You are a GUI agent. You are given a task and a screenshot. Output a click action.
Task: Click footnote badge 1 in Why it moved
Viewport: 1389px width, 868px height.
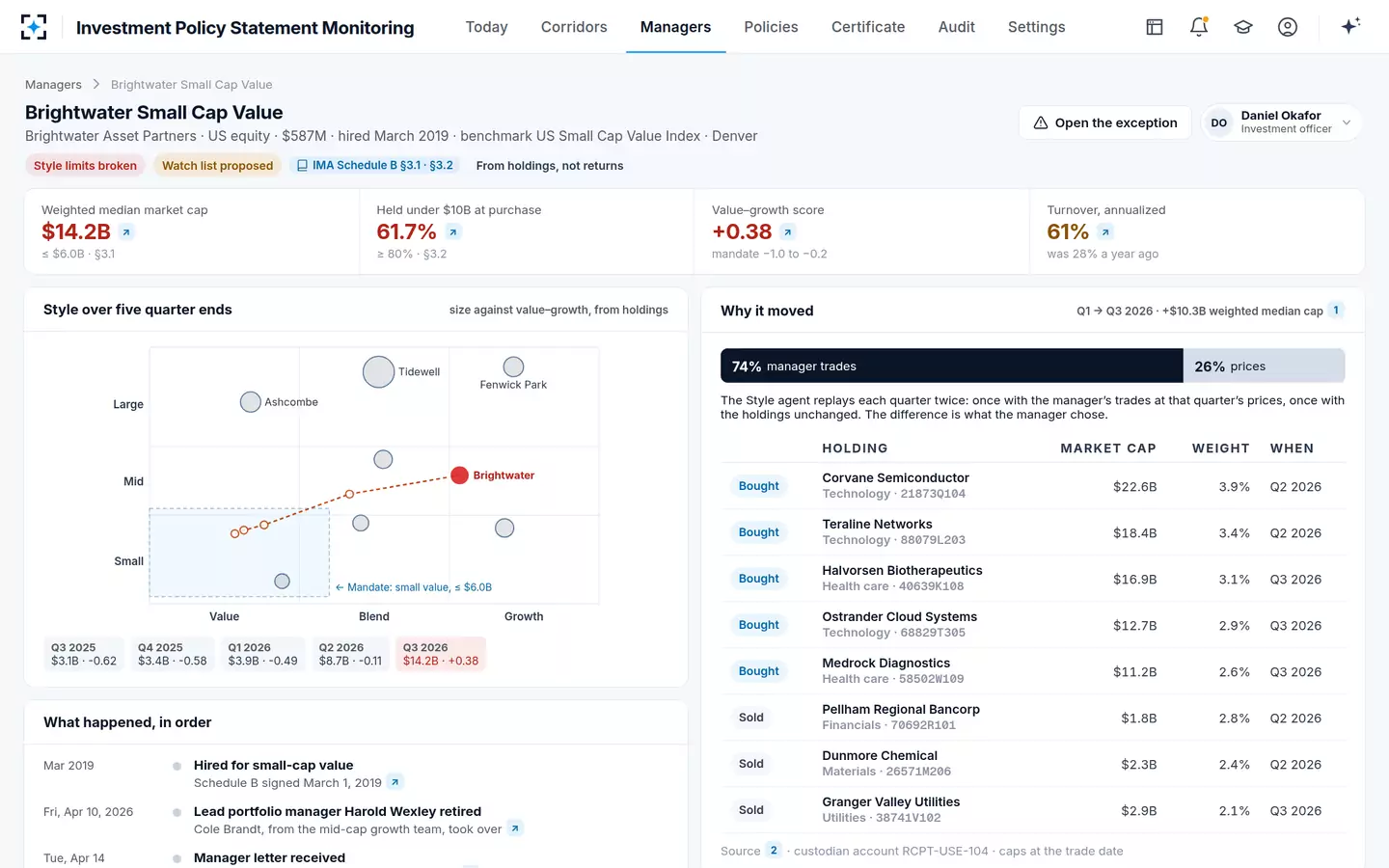tap(1336, 311)
